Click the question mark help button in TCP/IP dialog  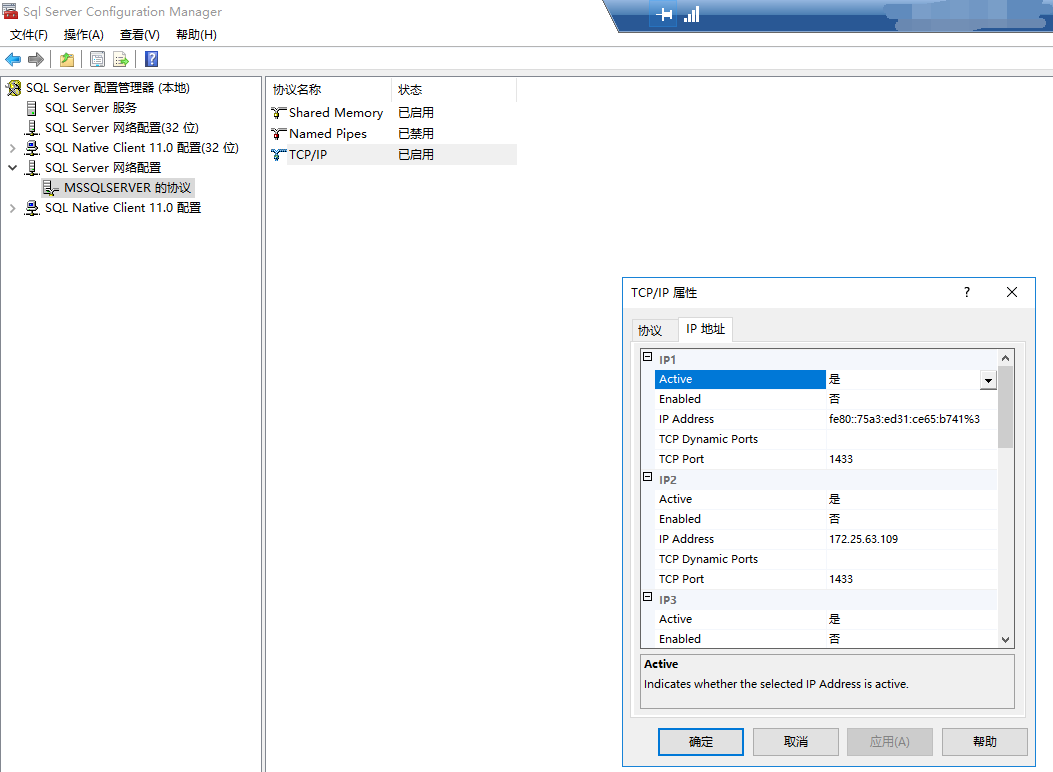(x=967, y=292)
